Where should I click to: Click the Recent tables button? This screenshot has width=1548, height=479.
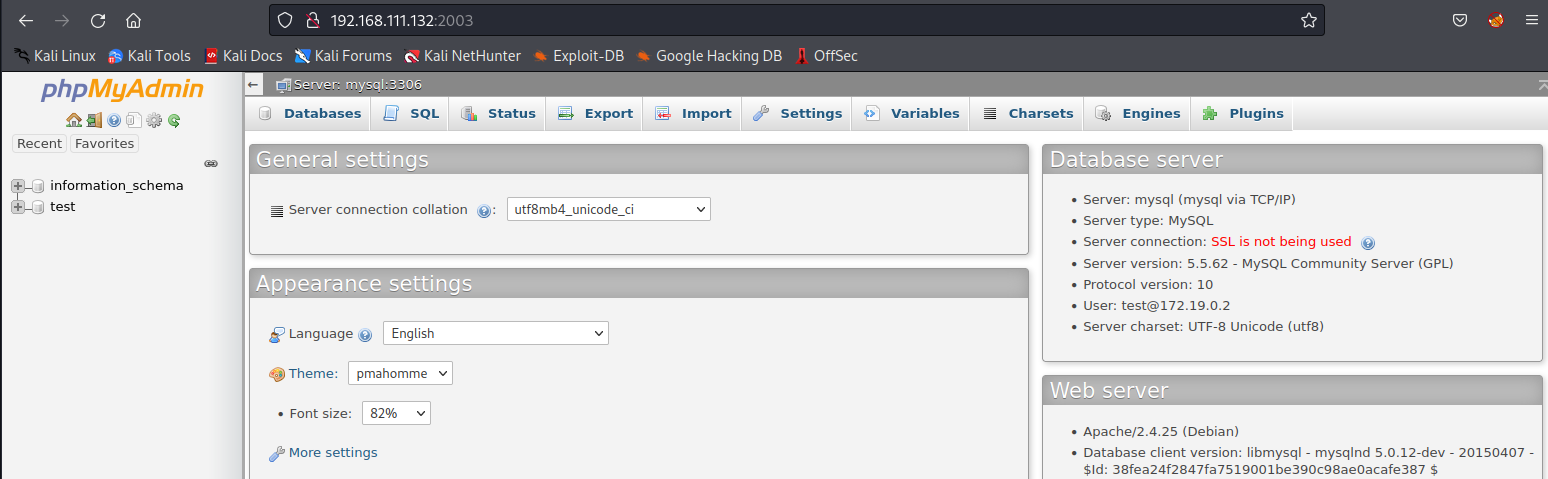40,144
